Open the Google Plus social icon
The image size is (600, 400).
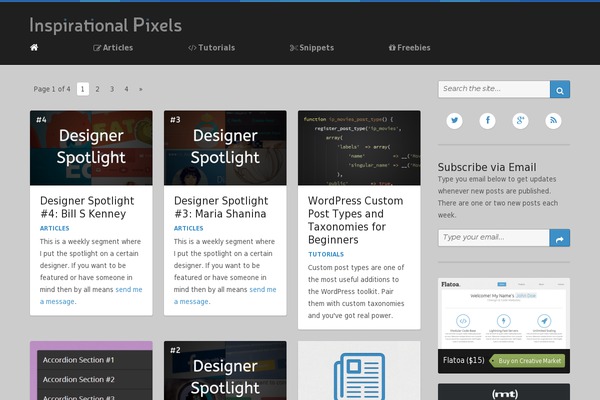coord(520,121)
